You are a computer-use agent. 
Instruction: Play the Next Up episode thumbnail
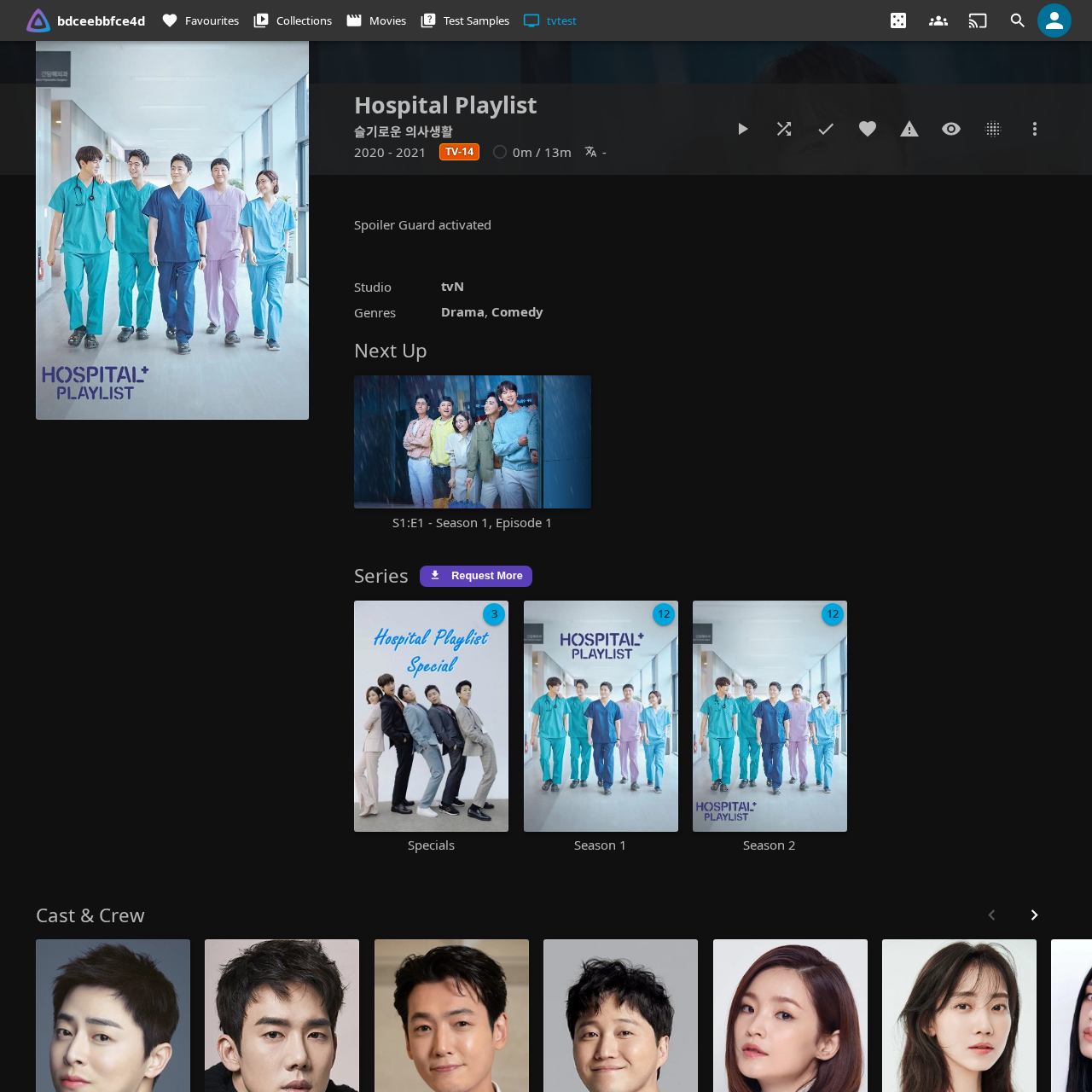[x=473, y=442]
